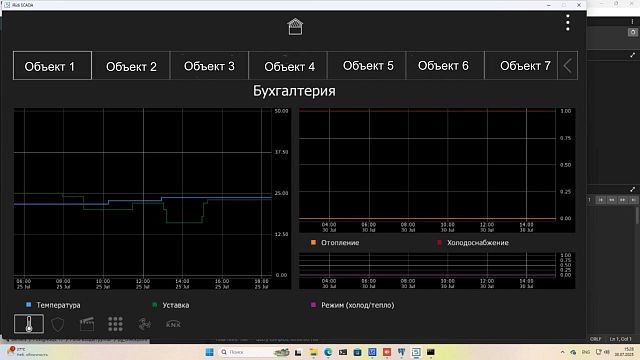Click the orange Отопление color swatch
640x360 pixels.
313,242
